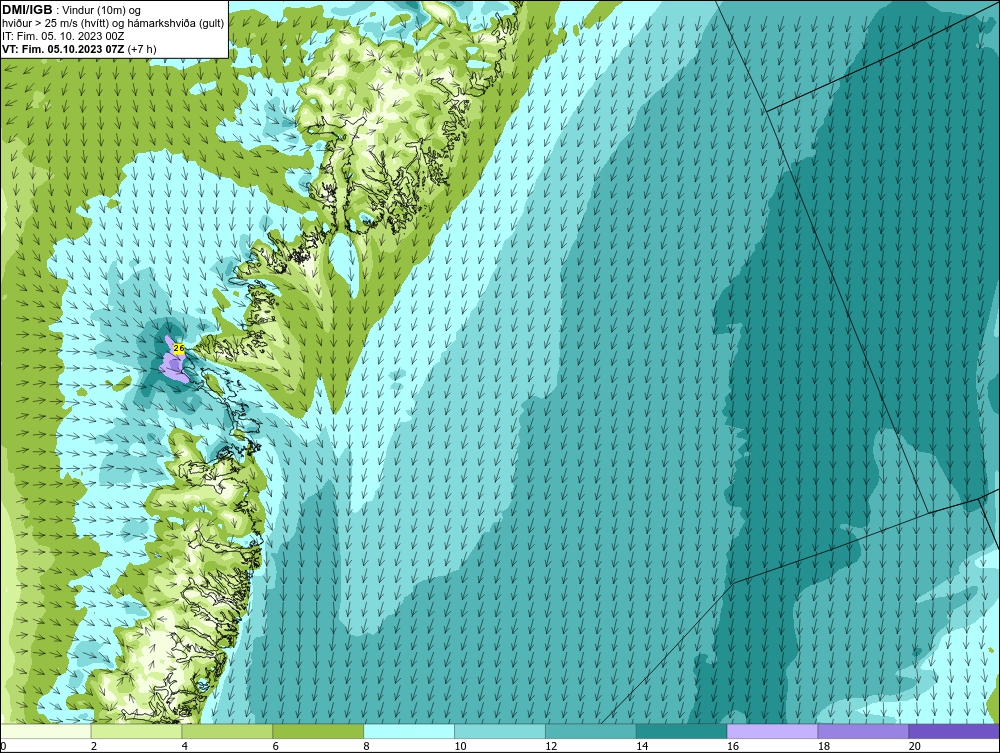The image size is (1000, 753).
Task: Click the purple high-wind area on the map
Action: 172,366
